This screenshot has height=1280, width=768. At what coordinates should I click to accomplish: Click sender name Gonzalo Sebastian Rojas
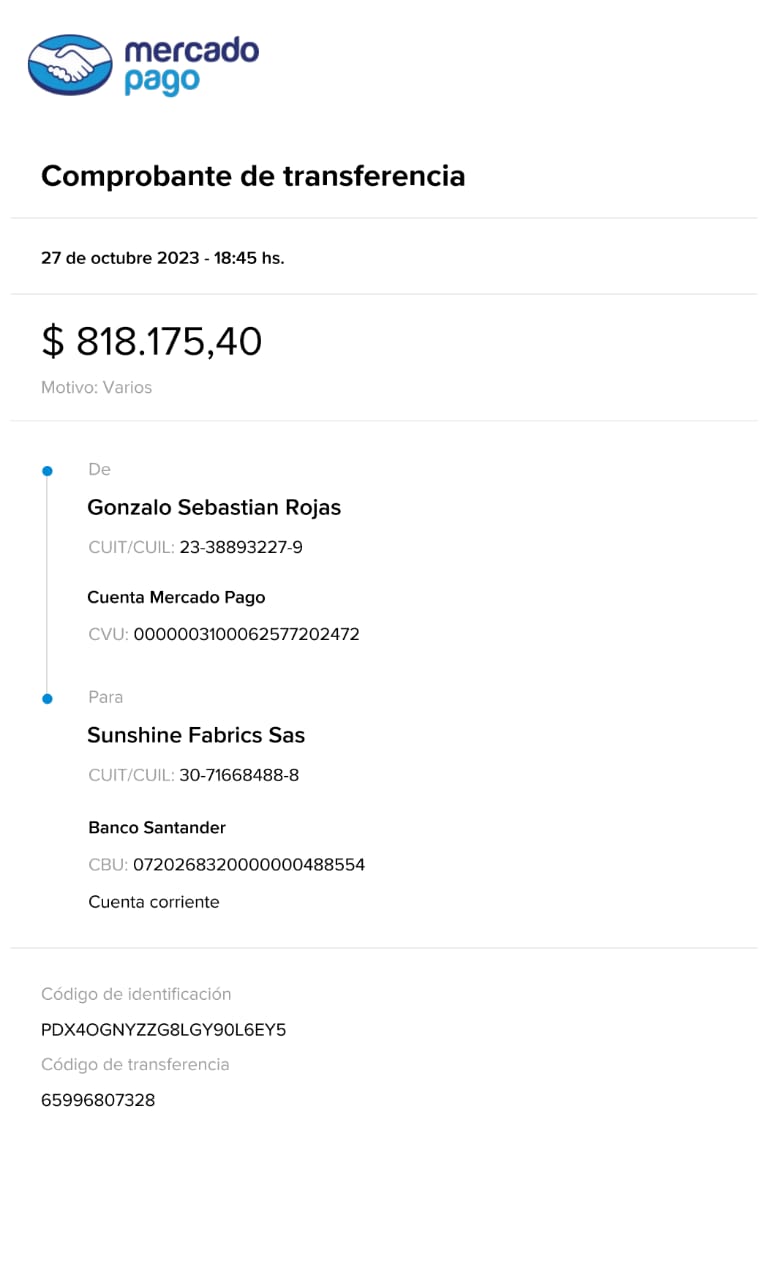pyautogui.click(x=214, y=507)
